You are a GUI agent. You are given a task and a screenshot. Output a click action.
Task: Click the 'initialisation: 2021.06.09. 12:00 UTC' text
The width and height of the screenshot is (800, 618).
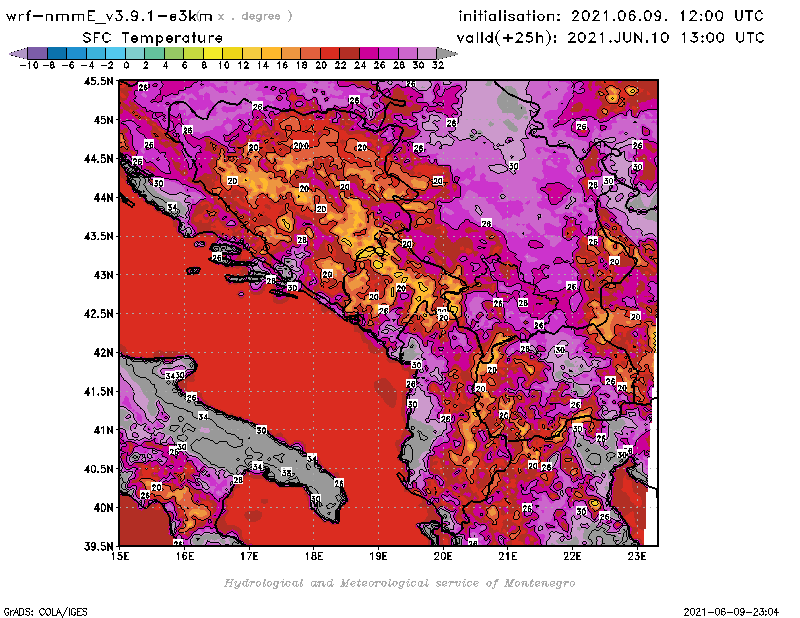(611, 16)
